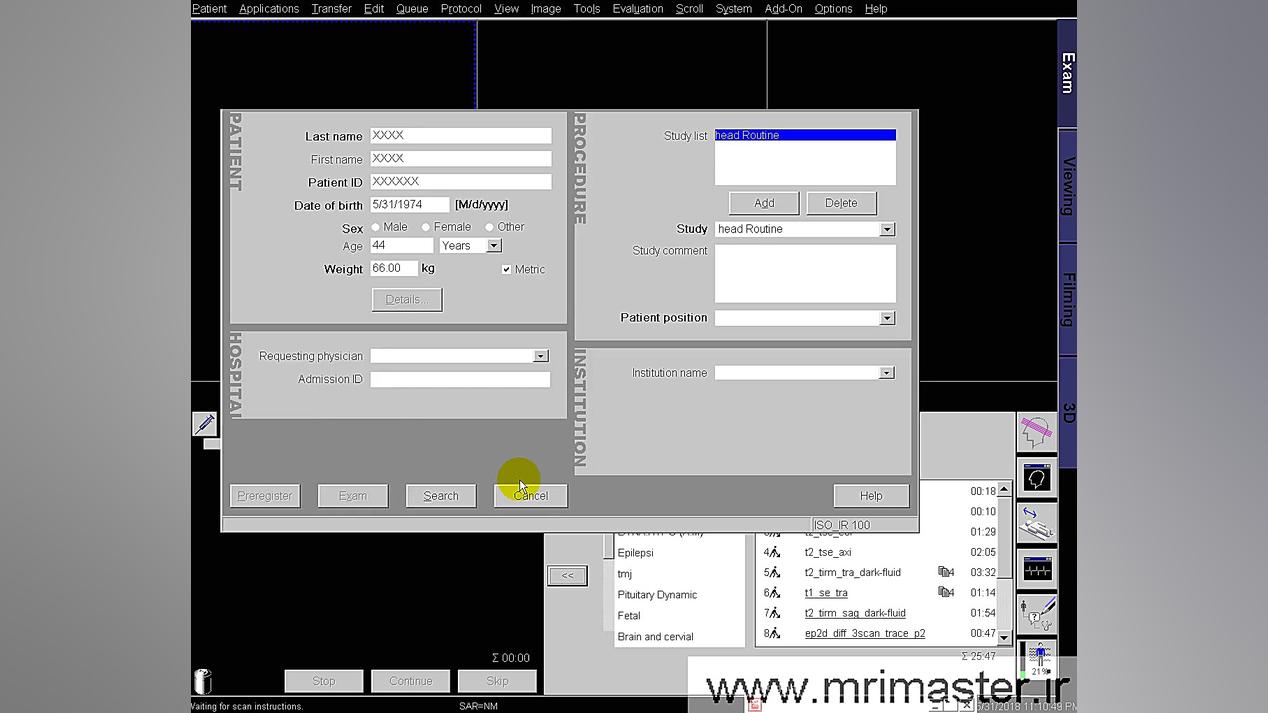Open the System menu
Screen dimensions: 1268x713
[734, 9]
